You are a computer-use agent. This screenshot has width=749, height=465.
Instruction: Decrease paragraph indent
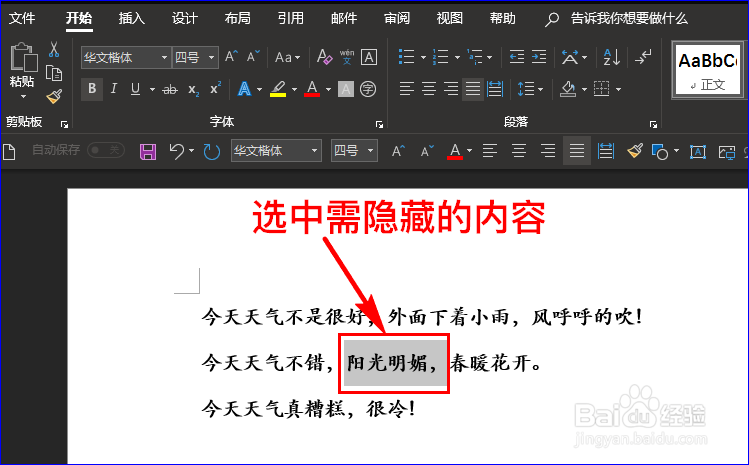(x=516, y=57)
